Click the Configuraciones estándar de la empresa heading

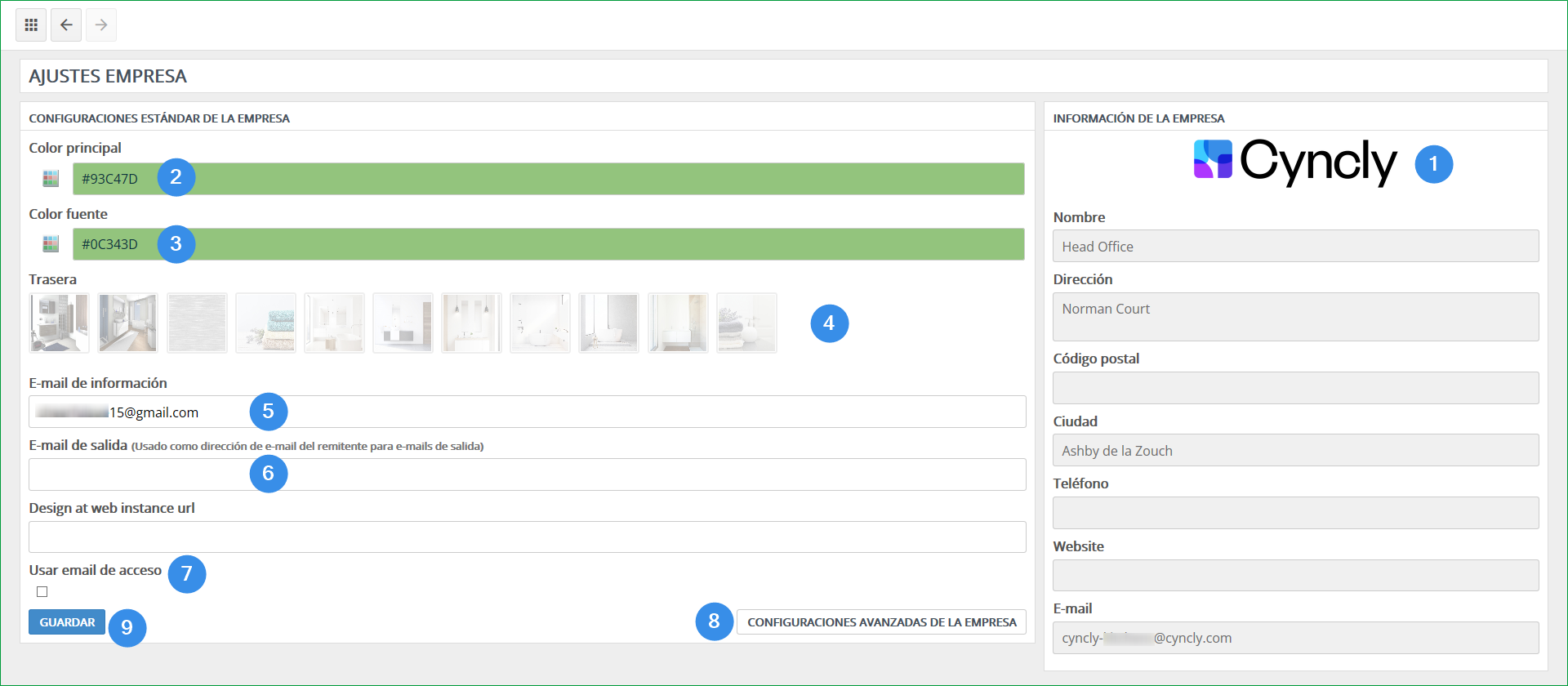(x=159, y=118)
